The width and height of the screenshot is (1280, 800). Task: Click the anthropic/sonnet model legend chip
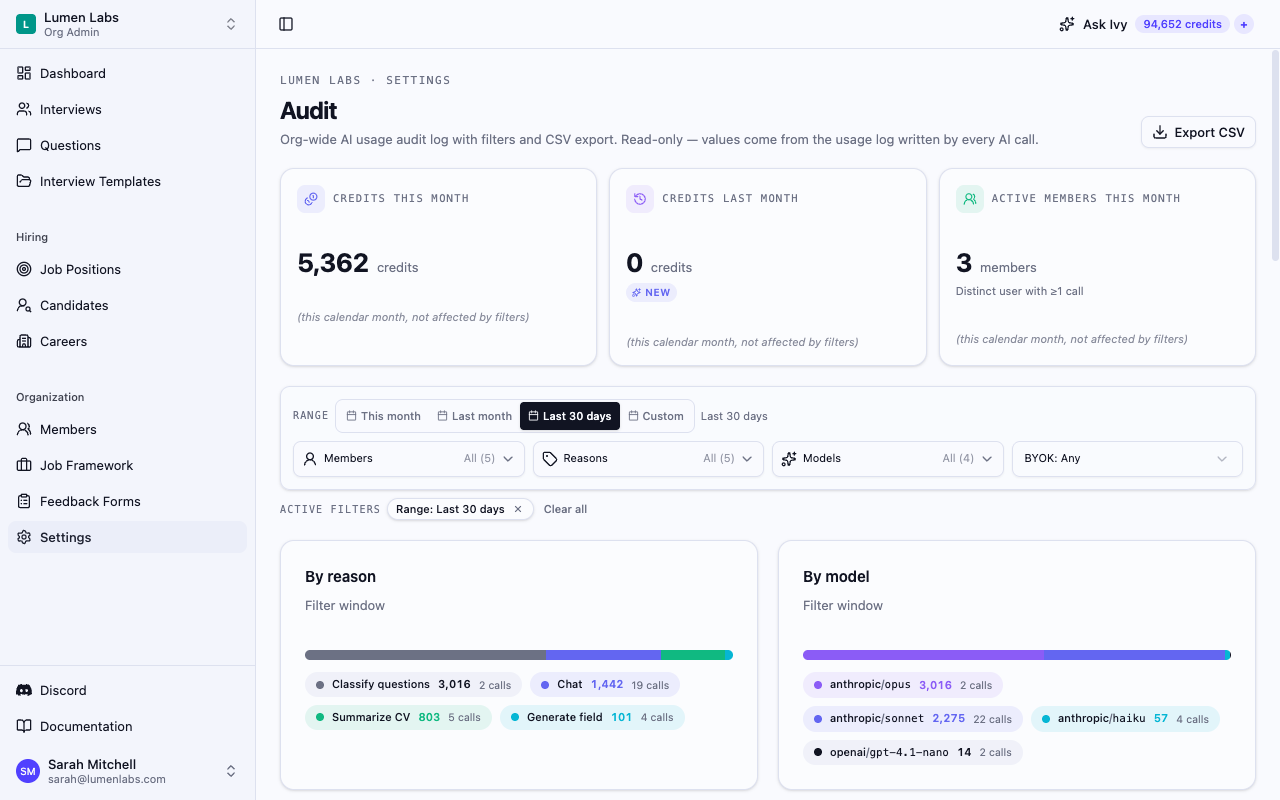pyautogui.click(x=913, y=718)
